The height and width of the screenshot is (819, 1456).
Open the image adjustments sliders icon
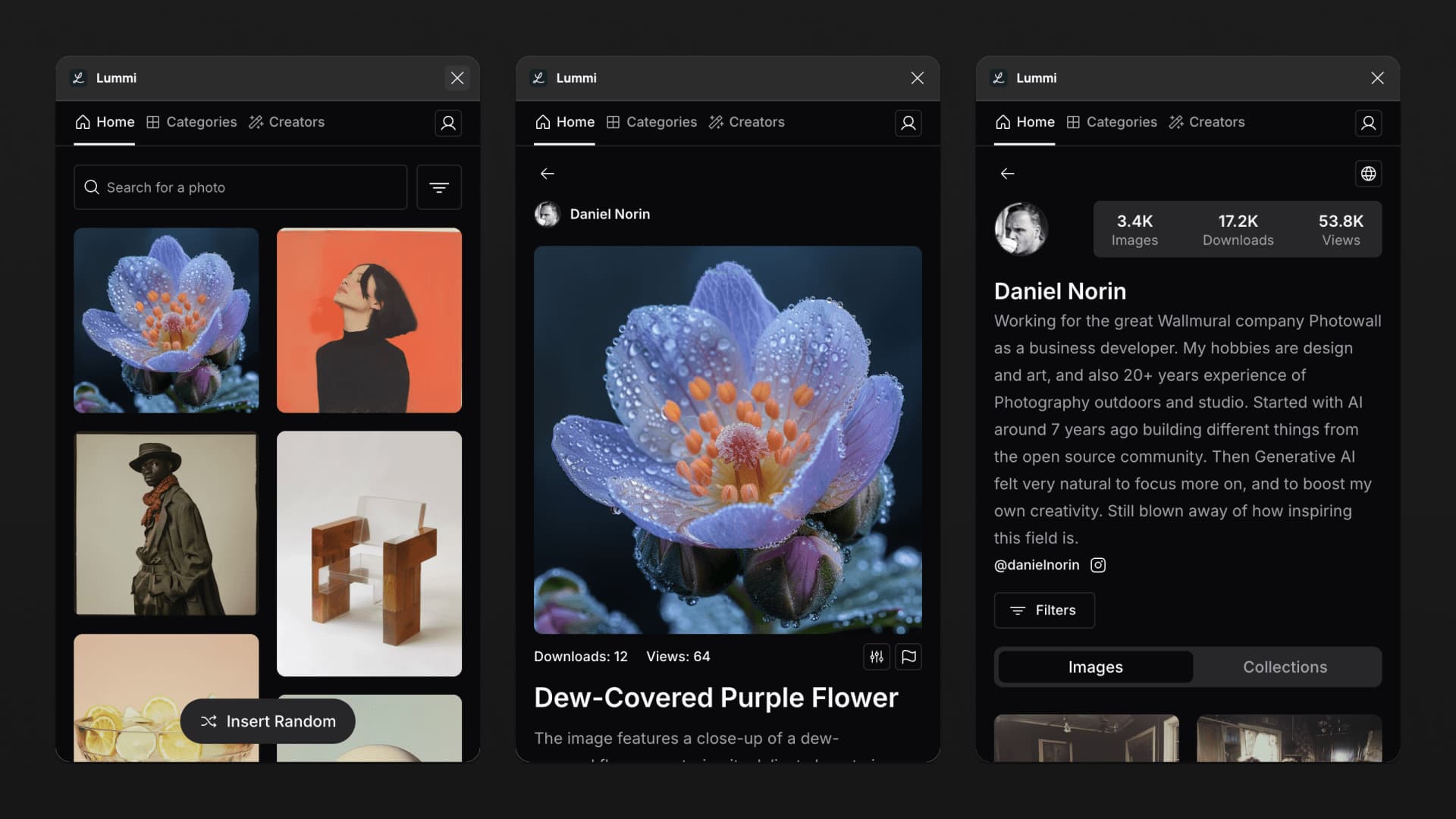[x=877, y=657]
